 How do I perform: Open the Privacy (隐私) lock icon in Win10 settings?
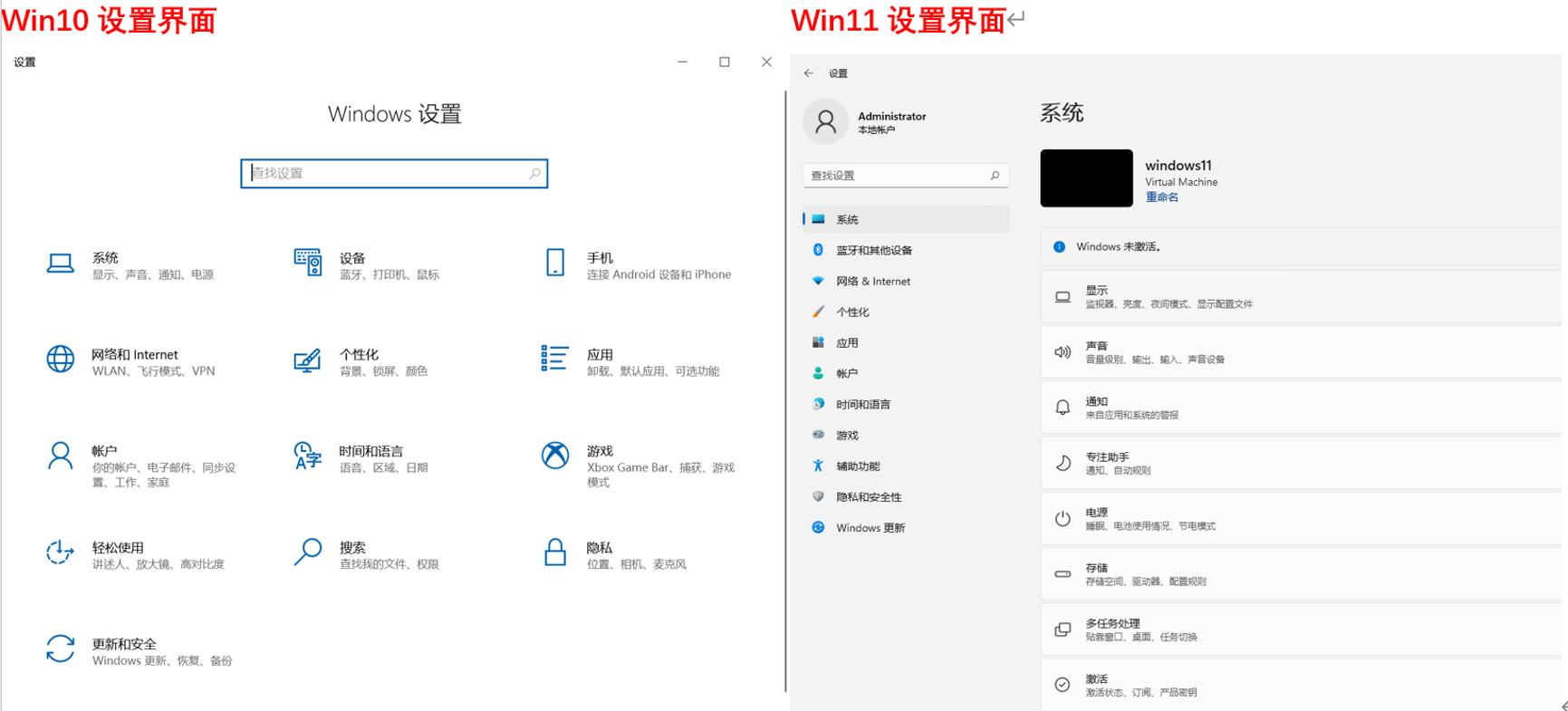coord(555,552)
